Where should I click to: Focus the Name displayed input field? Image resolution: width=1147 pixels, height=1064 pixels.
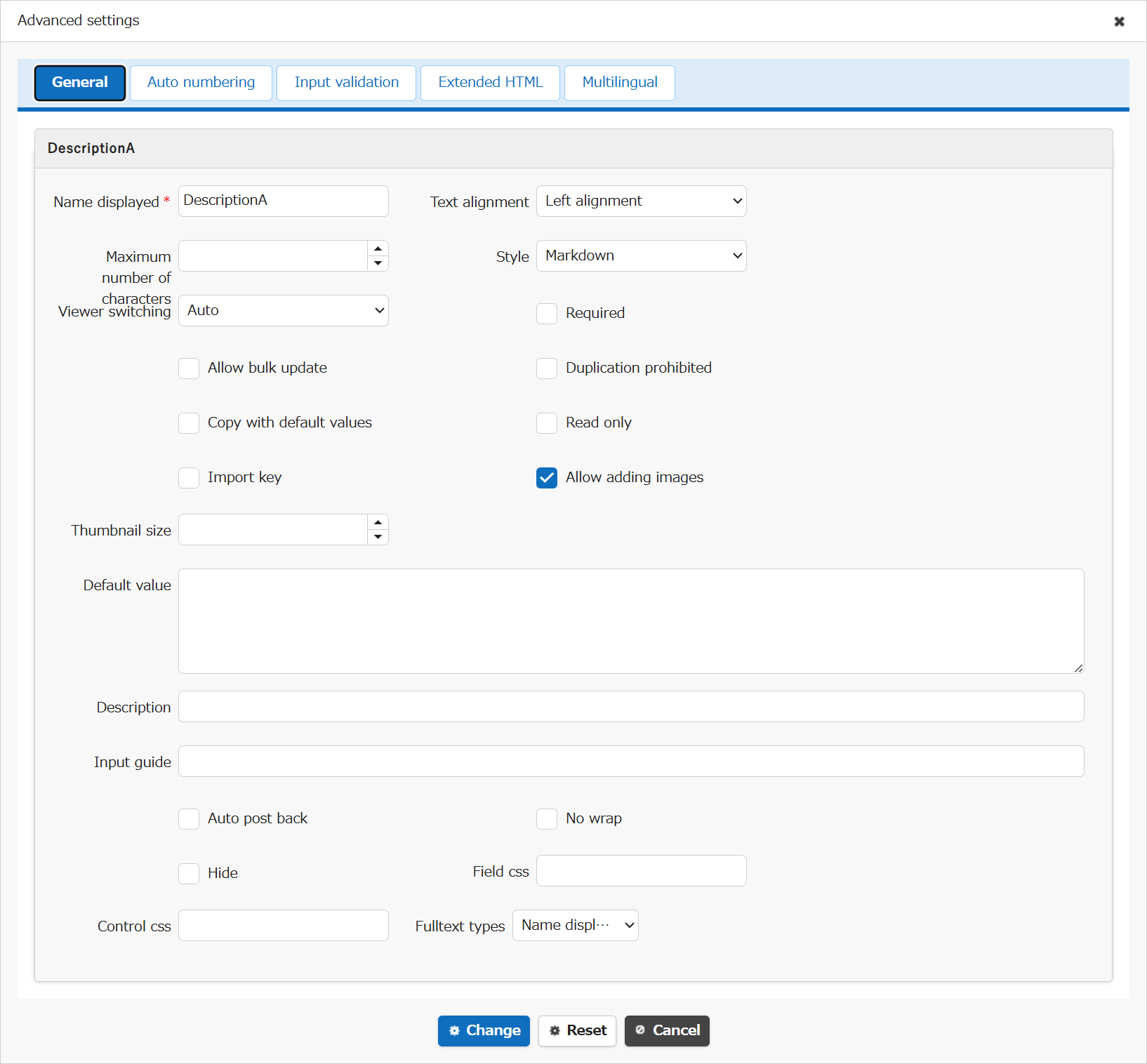point(284,201)
